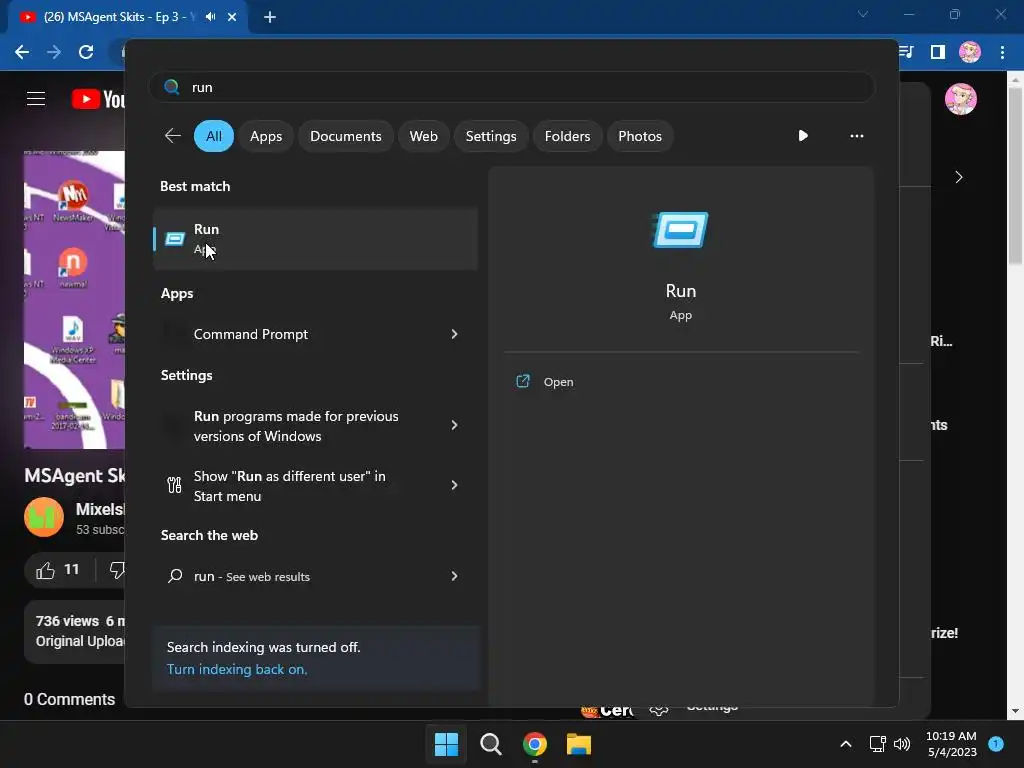This screenshot has height=768, width=1024.
Task: Click the search magnifier icon in search box
Action: [x=171, y=87]
